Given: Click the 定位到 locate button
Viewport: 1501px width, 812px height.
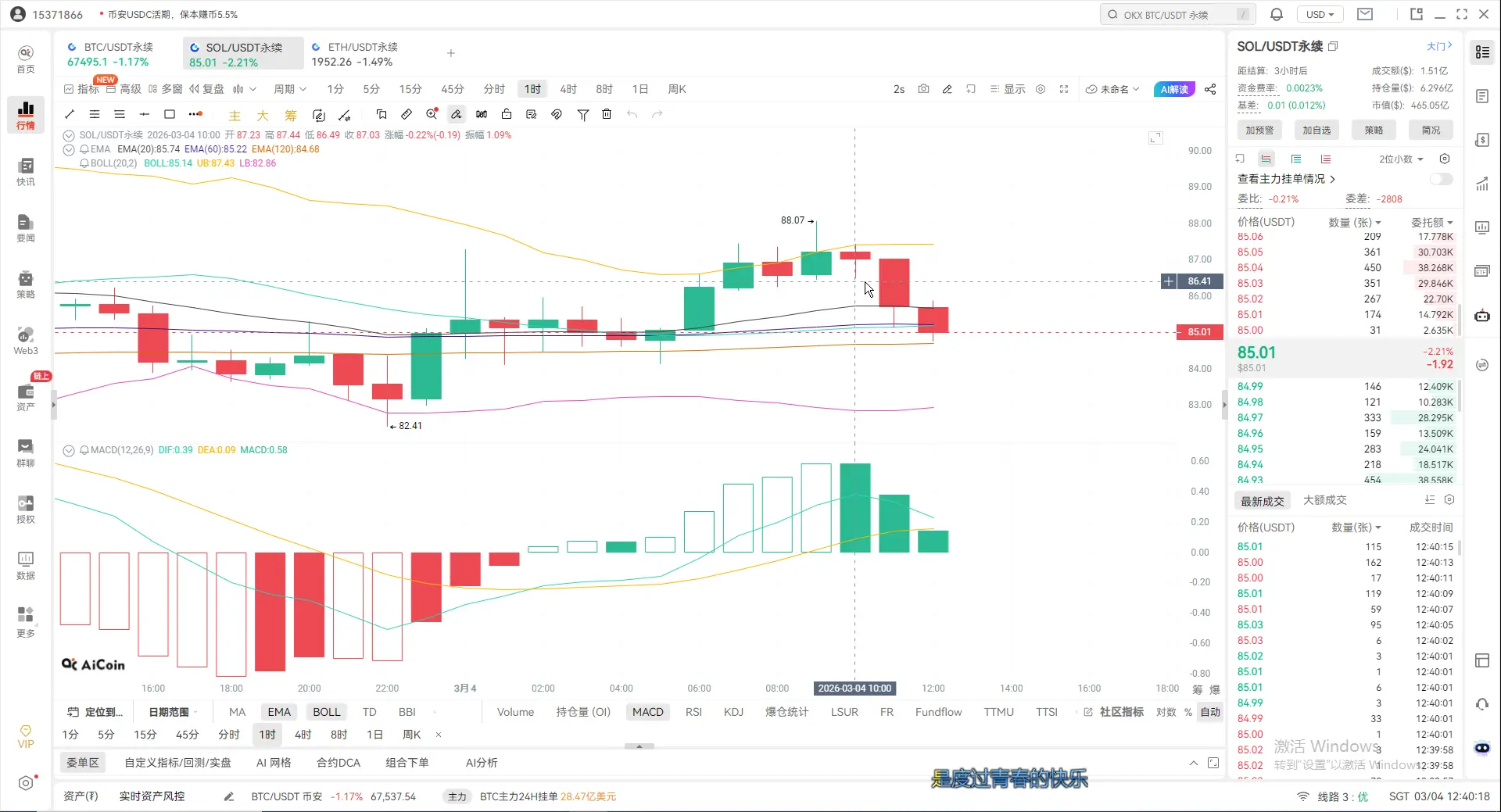Looking at the screenshot, I should [95, 712].
